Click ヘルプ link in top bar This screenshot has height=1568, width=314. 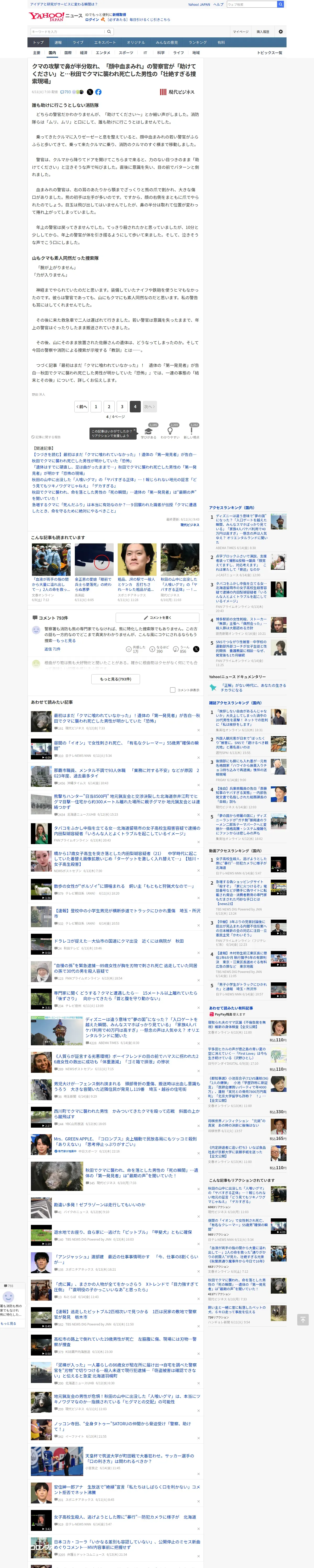click(218, 4)
